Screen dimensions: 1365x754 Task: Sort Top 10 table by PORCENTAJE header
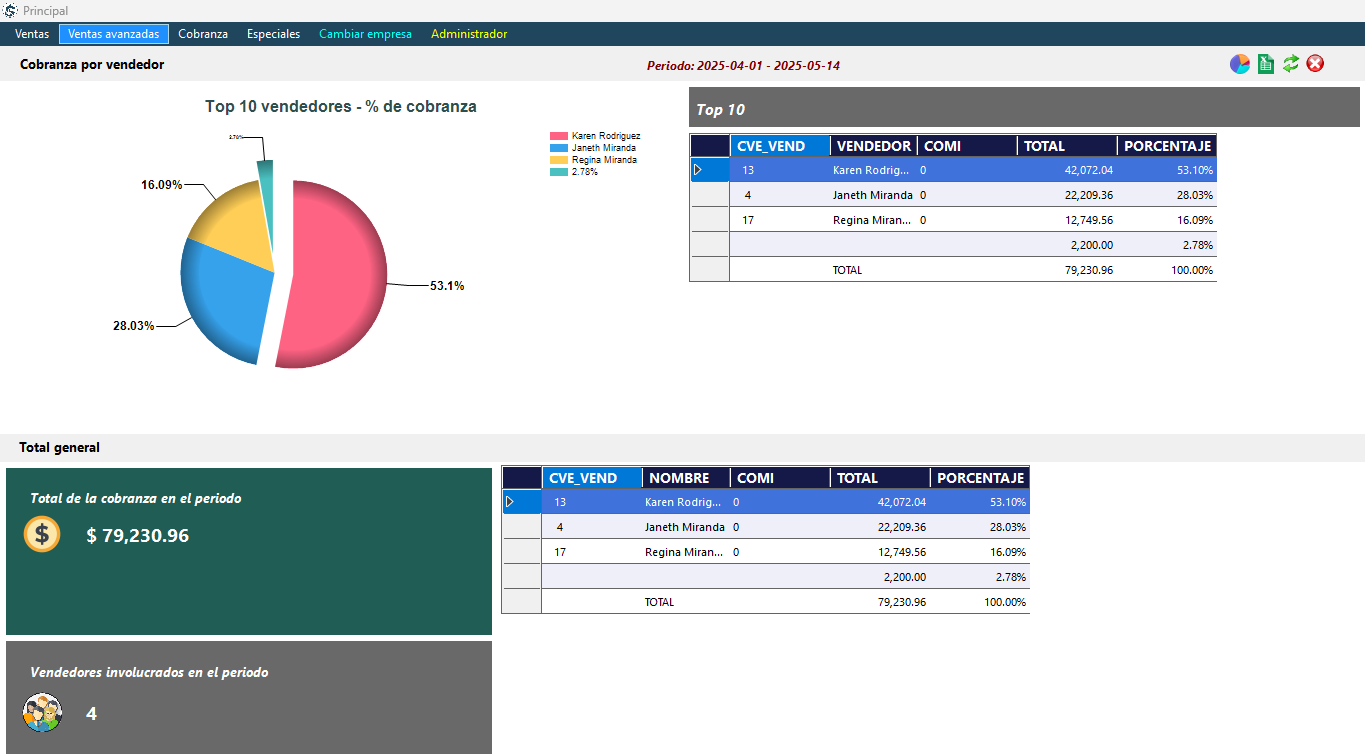pyautogui.click(x=1166, y=146)
